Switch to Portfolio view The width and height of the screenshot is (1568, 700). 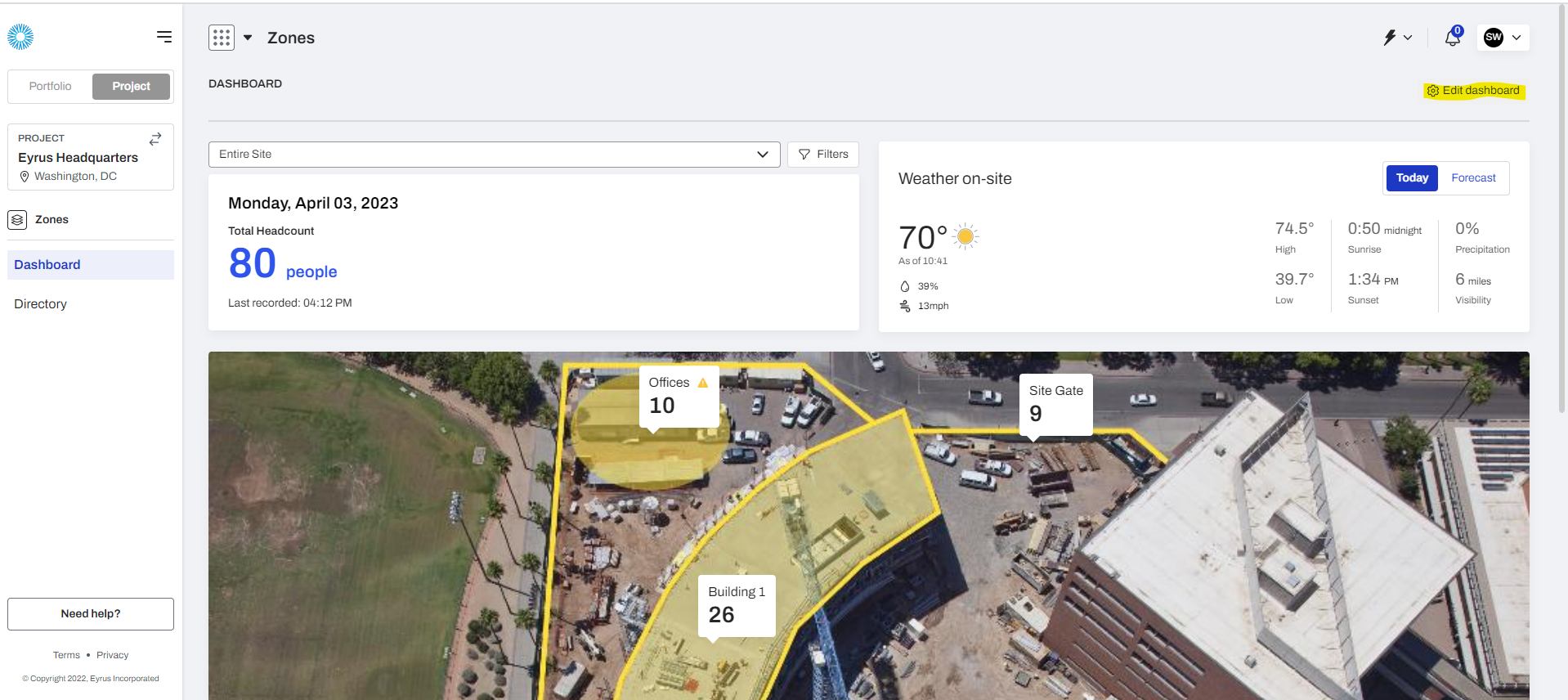51,86
